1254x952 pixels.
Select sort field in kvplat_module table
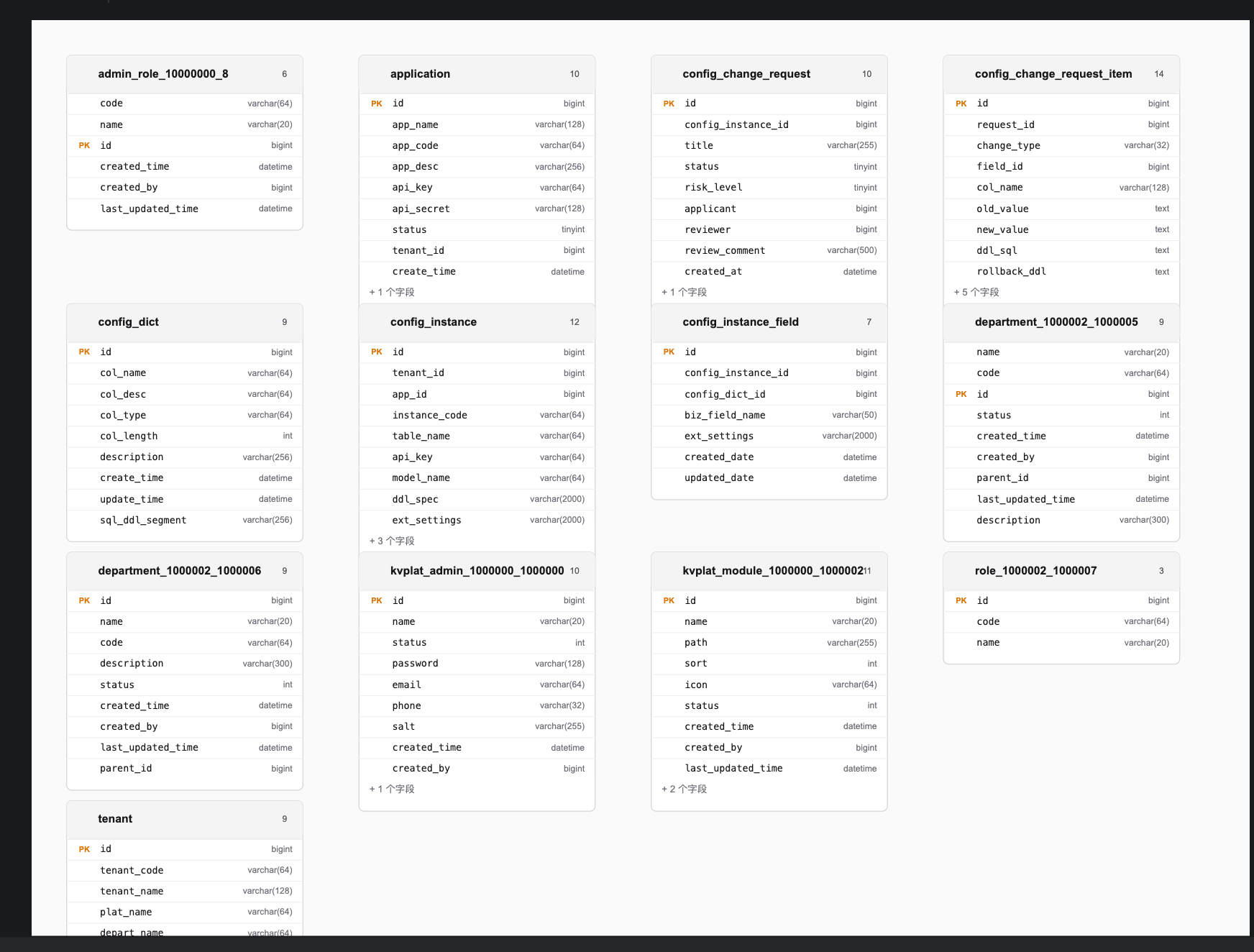[x=769, y=664]
